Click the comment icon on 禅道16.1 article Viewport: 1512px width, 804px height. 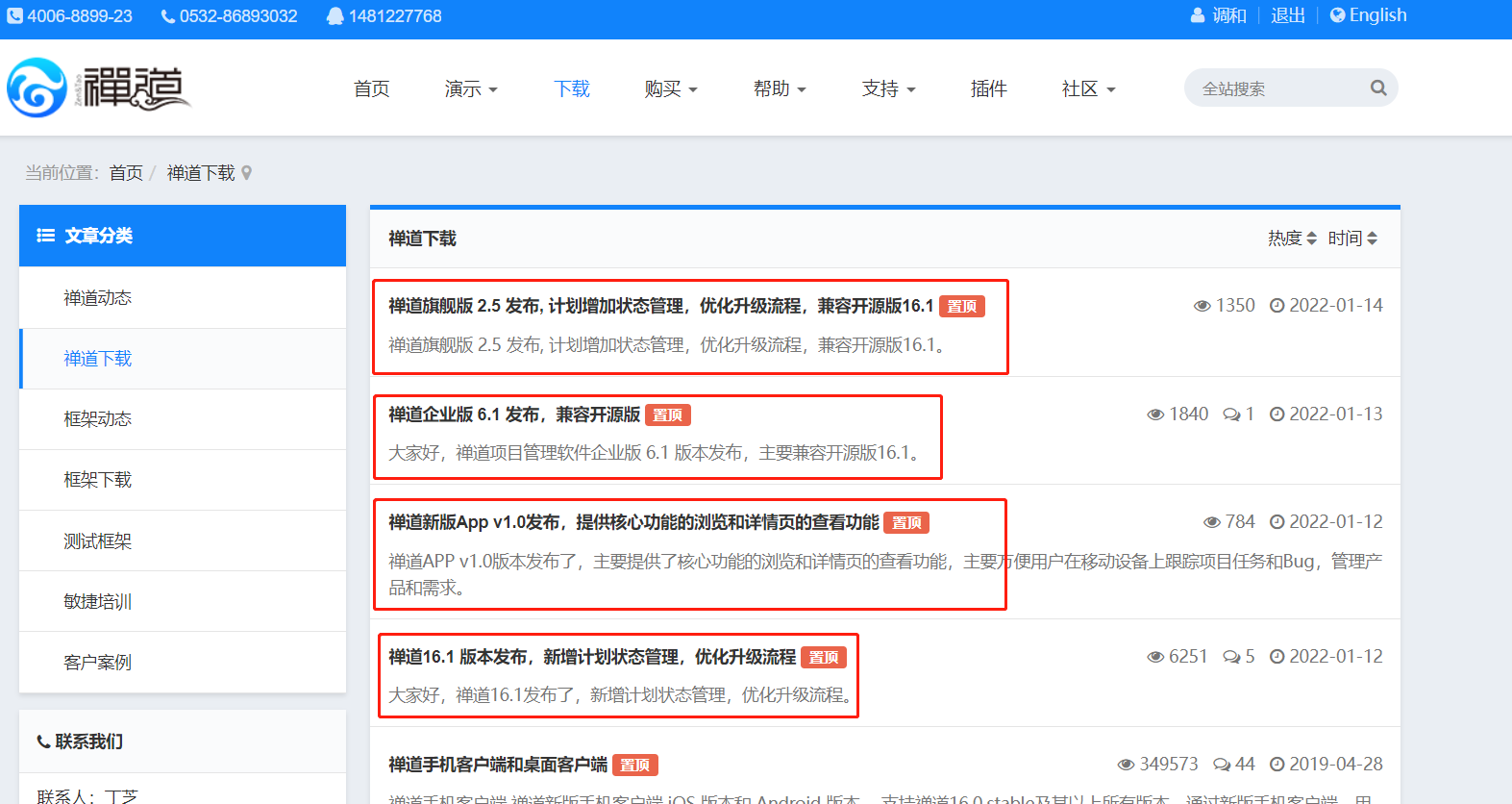(1230, 657)
